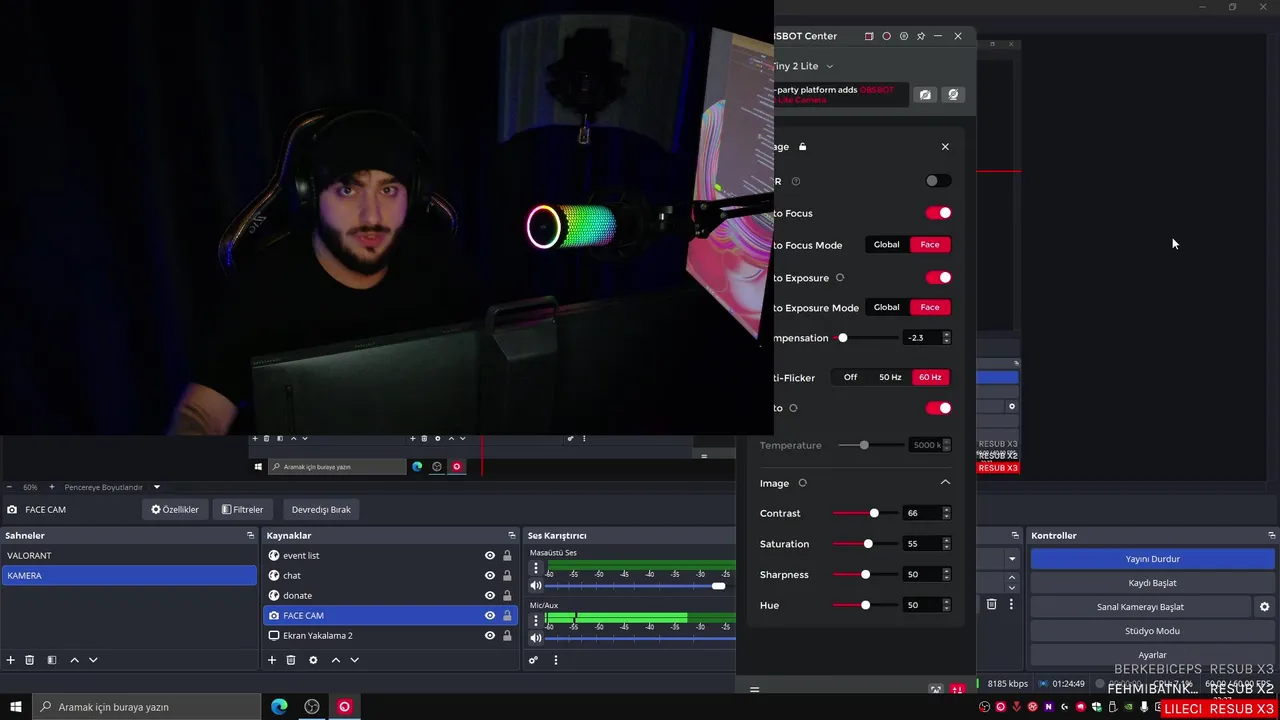The height and width of the screenshot is (720, 1280).
Task: Click OBSBOT camera flip icon button
Action: tap(925, 94)
